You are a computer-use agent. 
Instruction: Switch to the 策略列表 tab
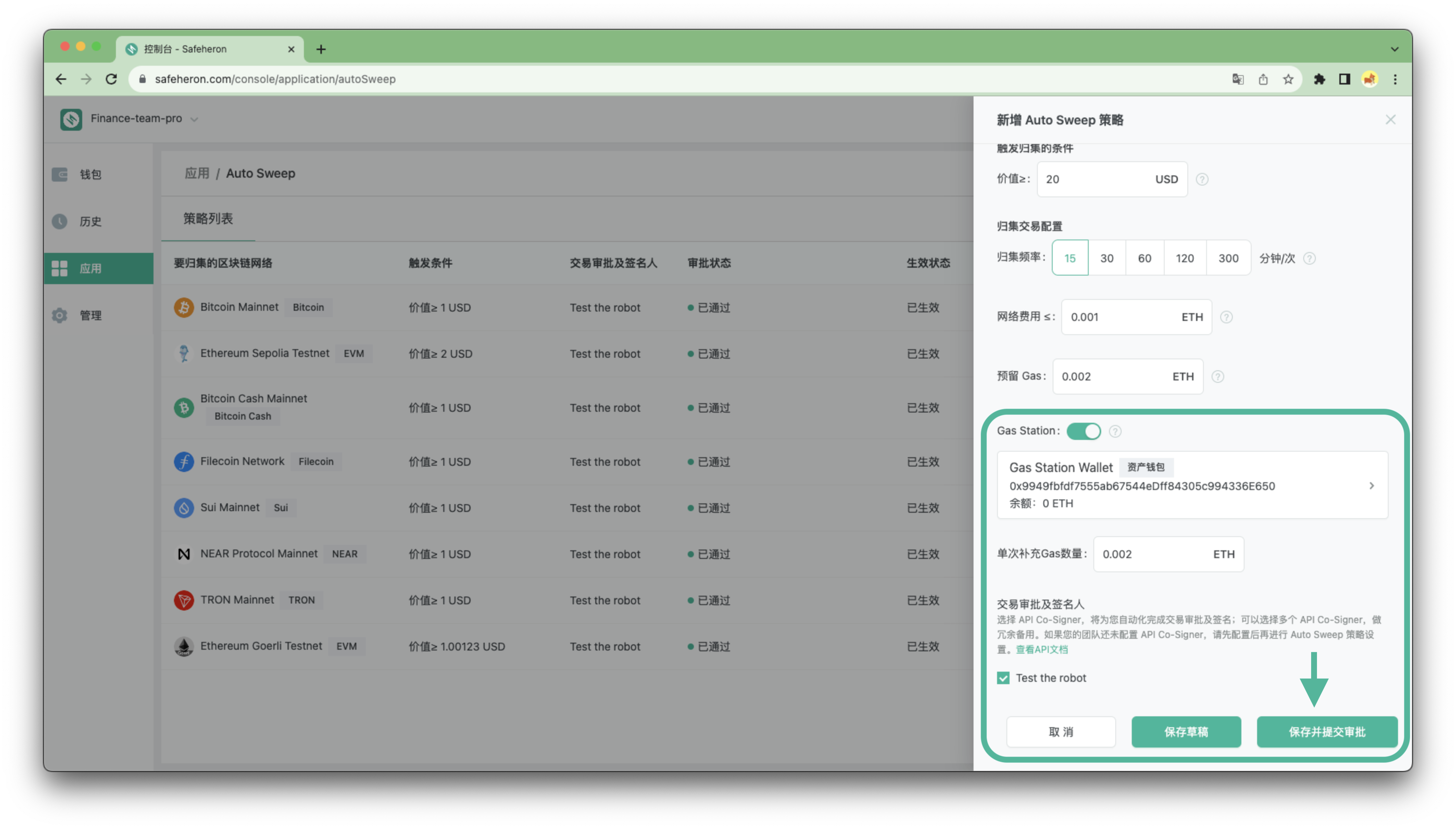tap(207, 219)
